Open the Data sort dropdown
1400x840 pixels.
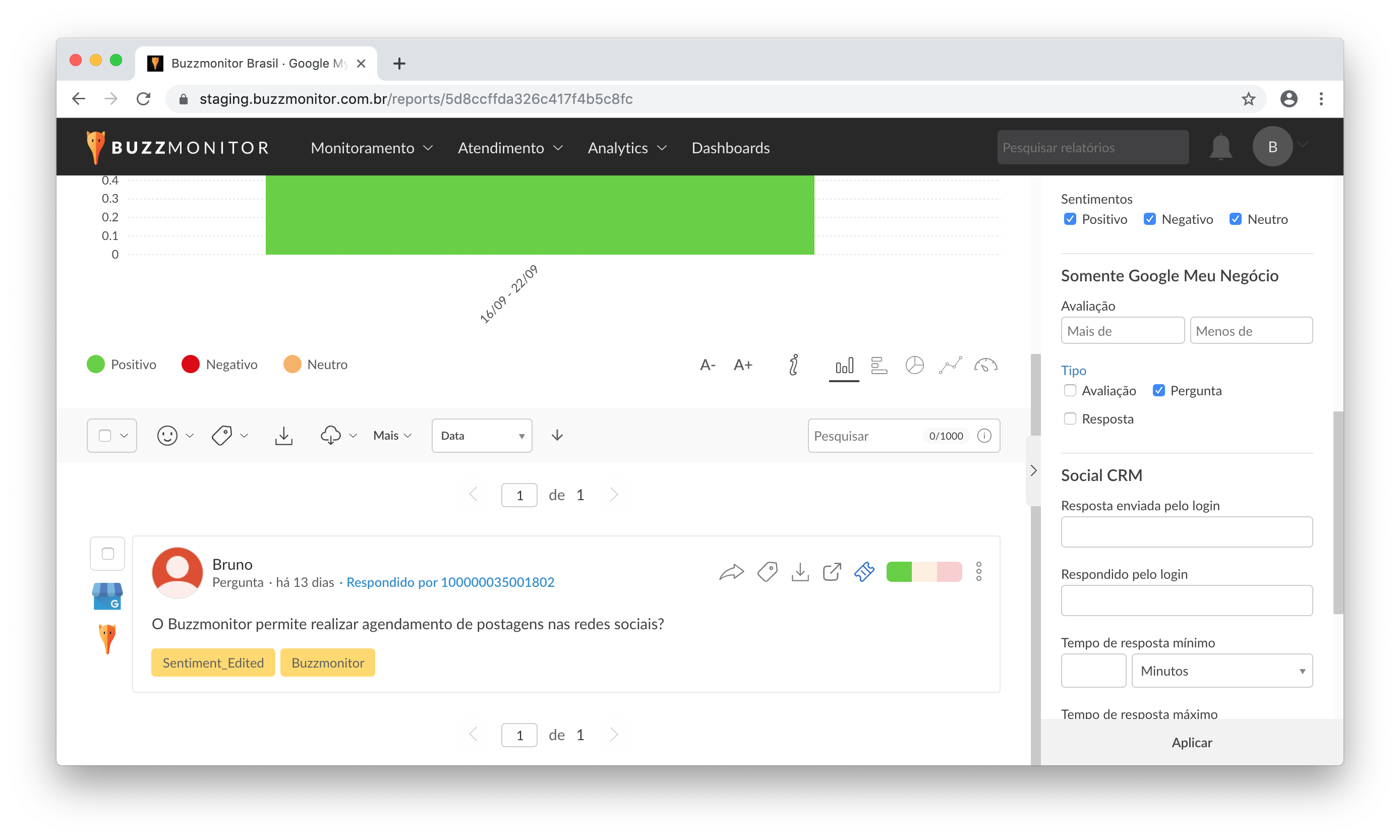tap(482, 435)
